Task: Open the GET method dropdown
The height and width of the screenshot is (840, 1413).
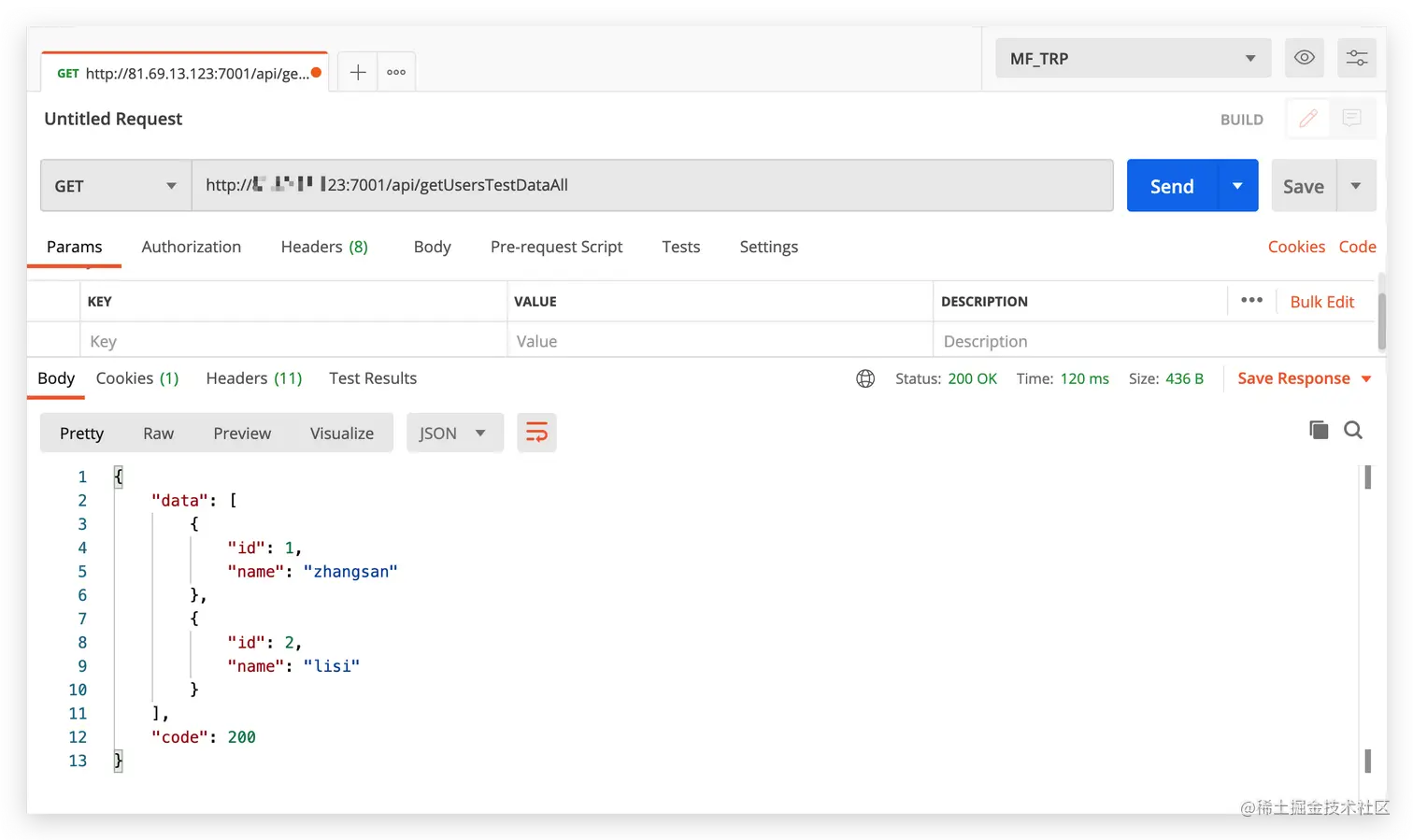Action: pos(115,186)
